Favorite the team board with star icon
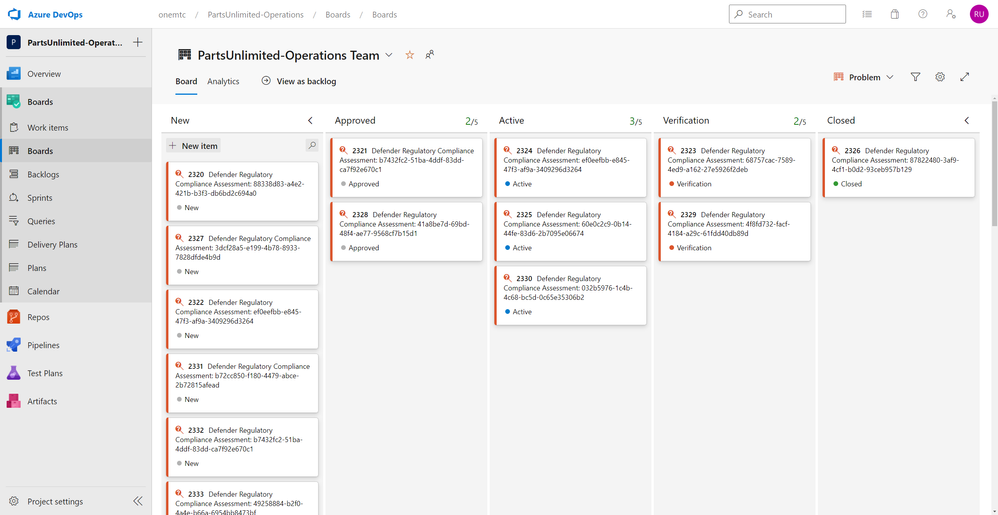 pyautogui.click(x=410, y=55)
